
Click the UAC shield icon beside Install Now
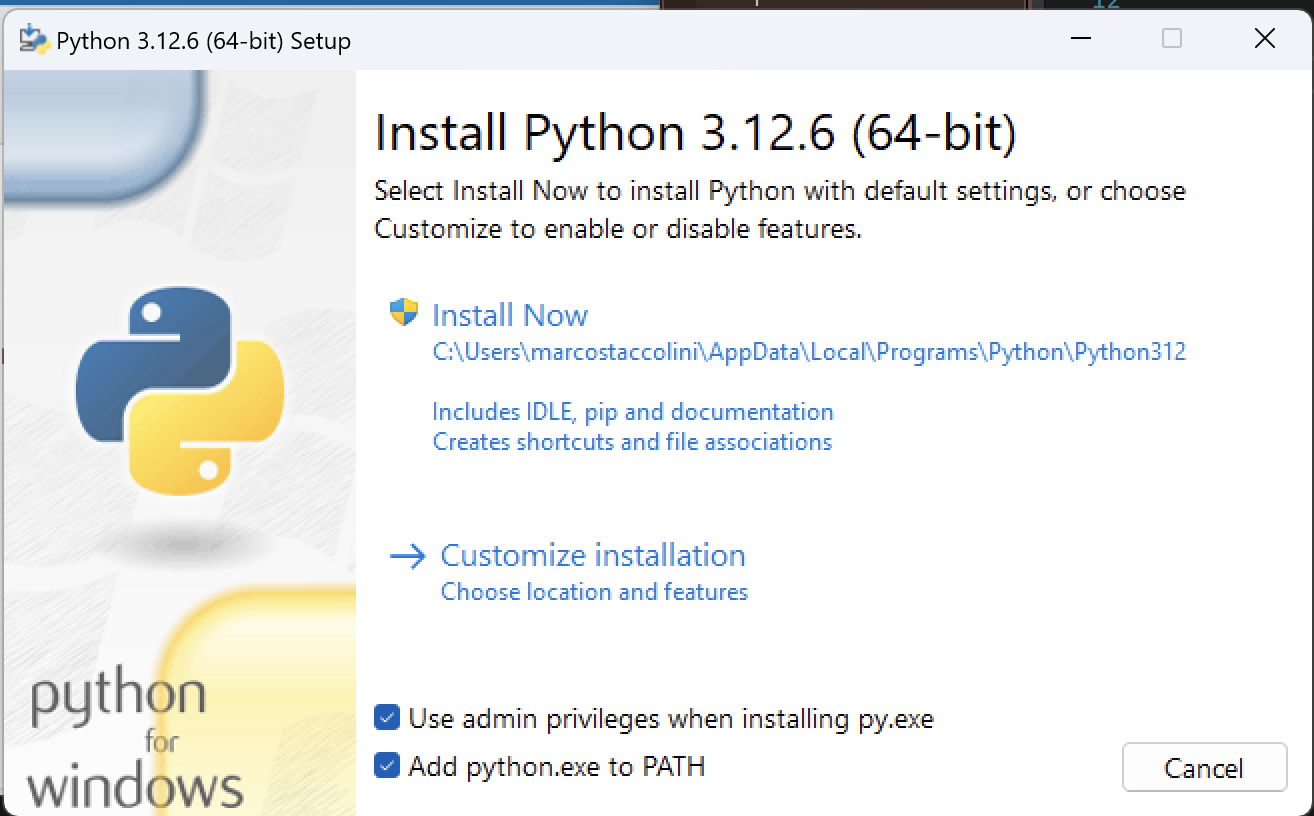pyautogui.click(x=403, y=313)
